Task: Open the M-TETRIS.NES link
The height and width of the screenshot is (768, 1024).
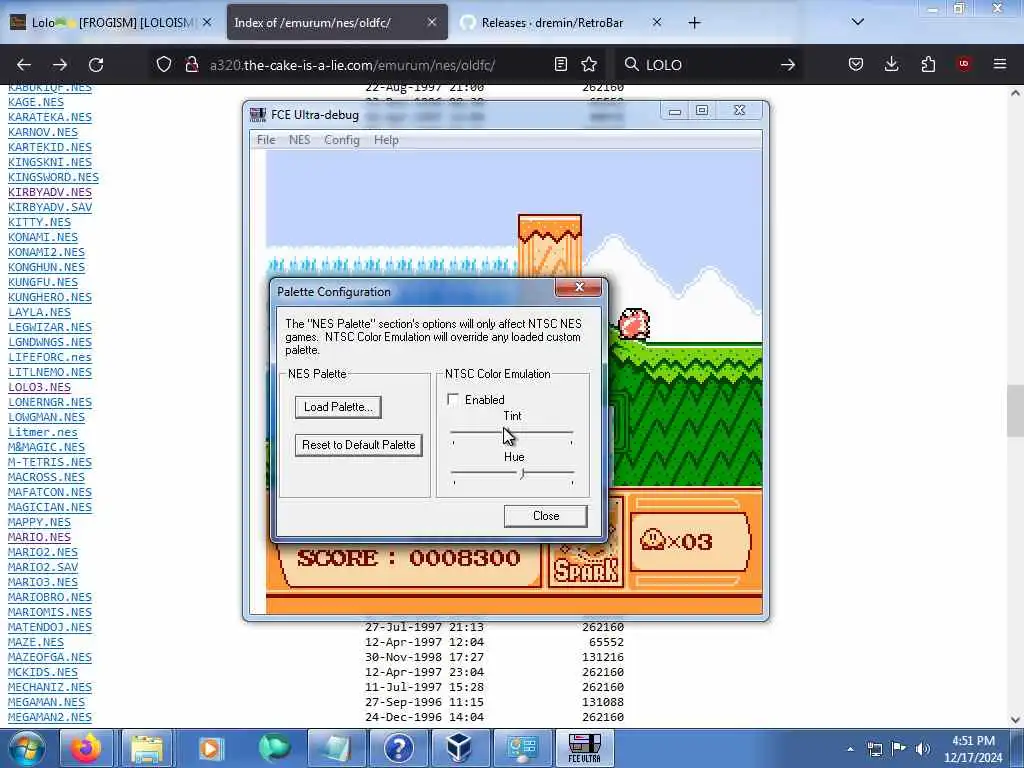Action: 50,462
